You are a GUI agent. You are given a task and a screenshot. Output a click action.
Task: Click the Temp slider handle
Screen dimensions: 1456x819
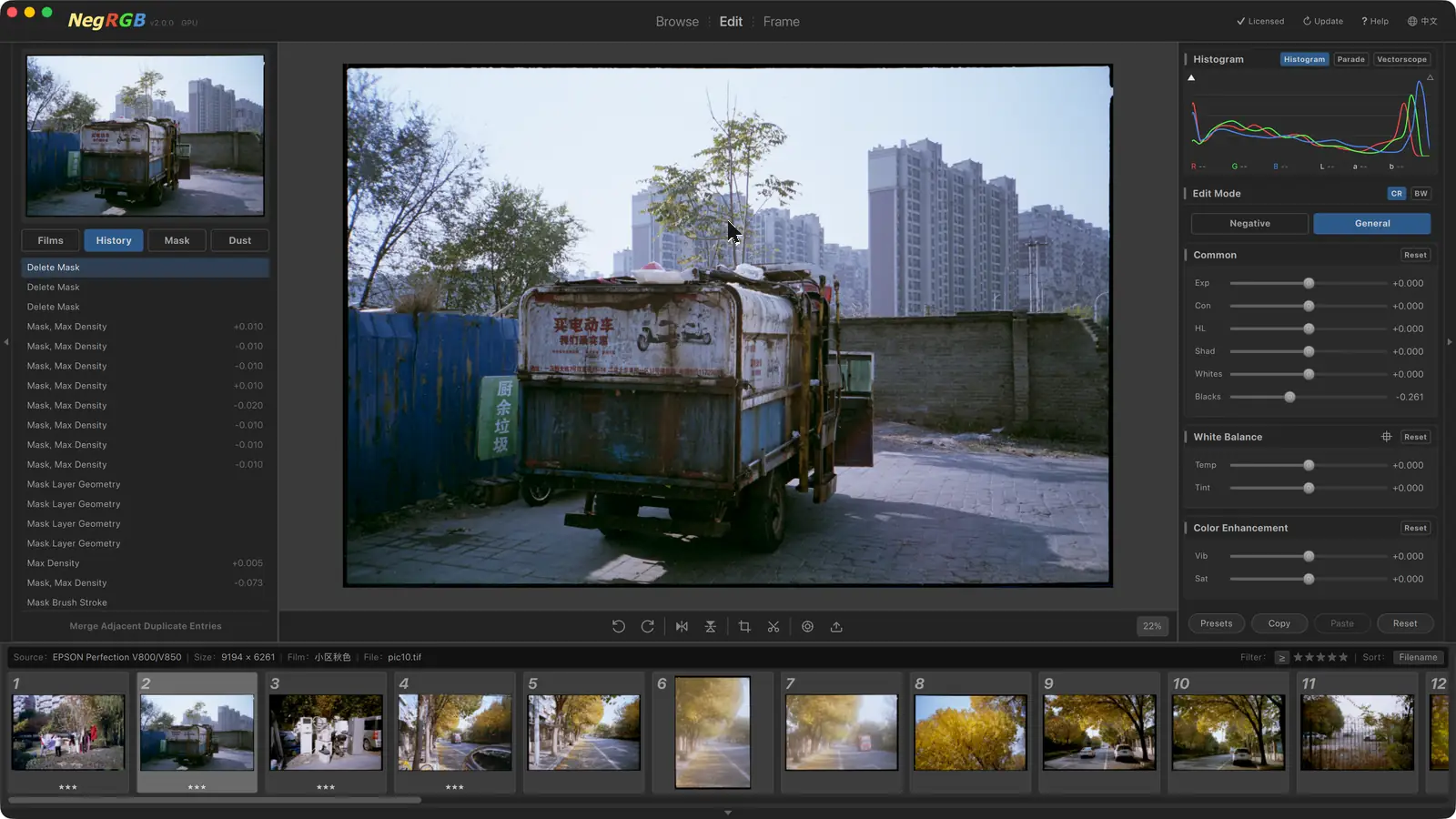[1309, 465]
